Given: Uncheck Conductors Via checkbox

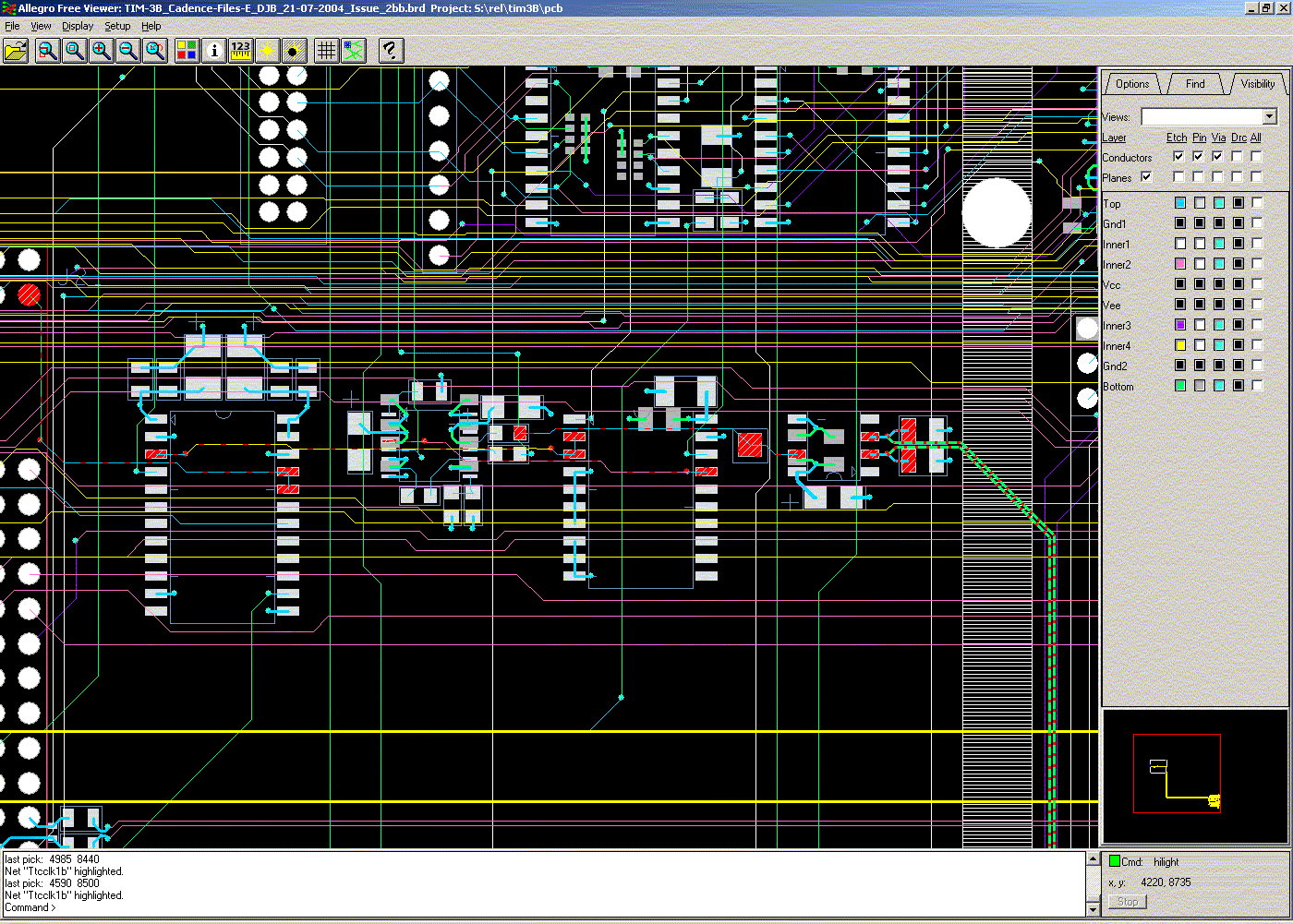Looking at the screenshot, I should tap(1217, 157).
